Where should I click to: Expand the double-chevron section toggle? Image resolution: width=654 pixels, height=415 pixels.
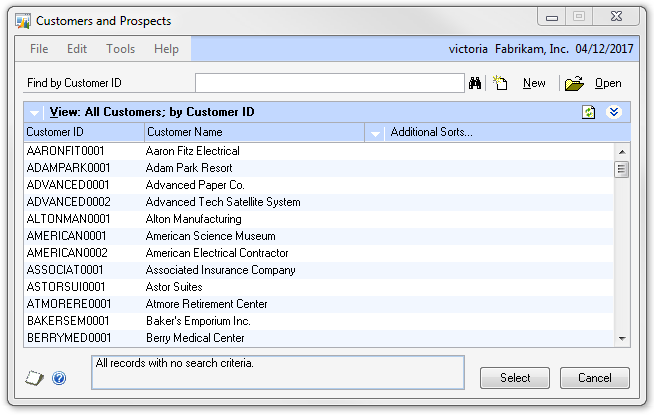(x=615, y=112)
